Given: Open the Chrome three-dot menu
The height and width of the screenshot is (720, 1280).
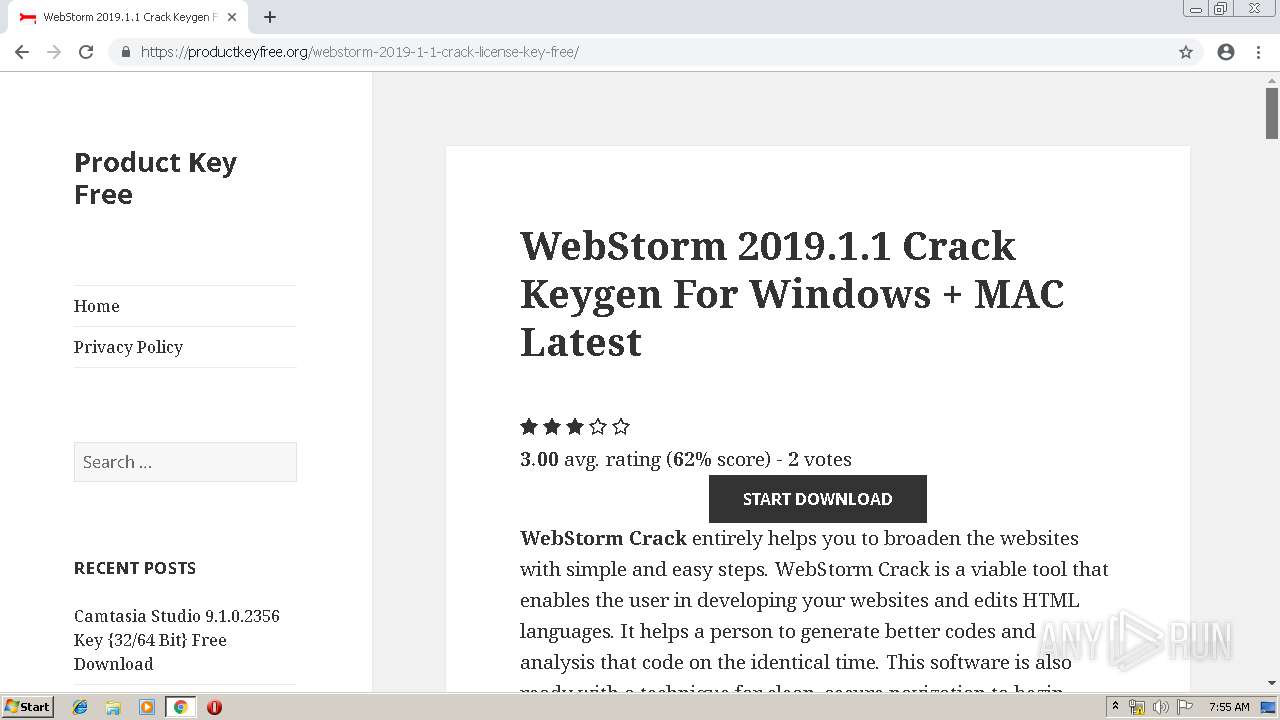Looking at the screenshot, I should click(x=1258, y=52).
